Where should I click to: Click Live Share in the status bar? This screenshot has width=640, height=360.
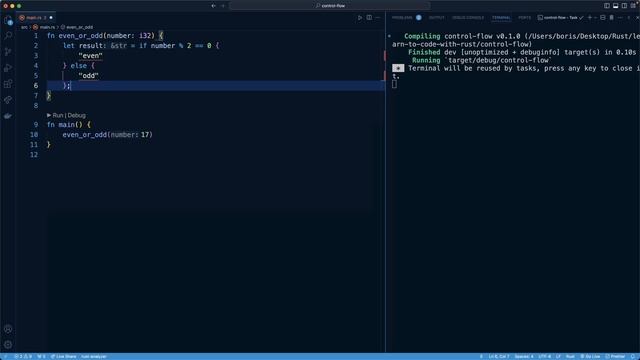point(63,356)
